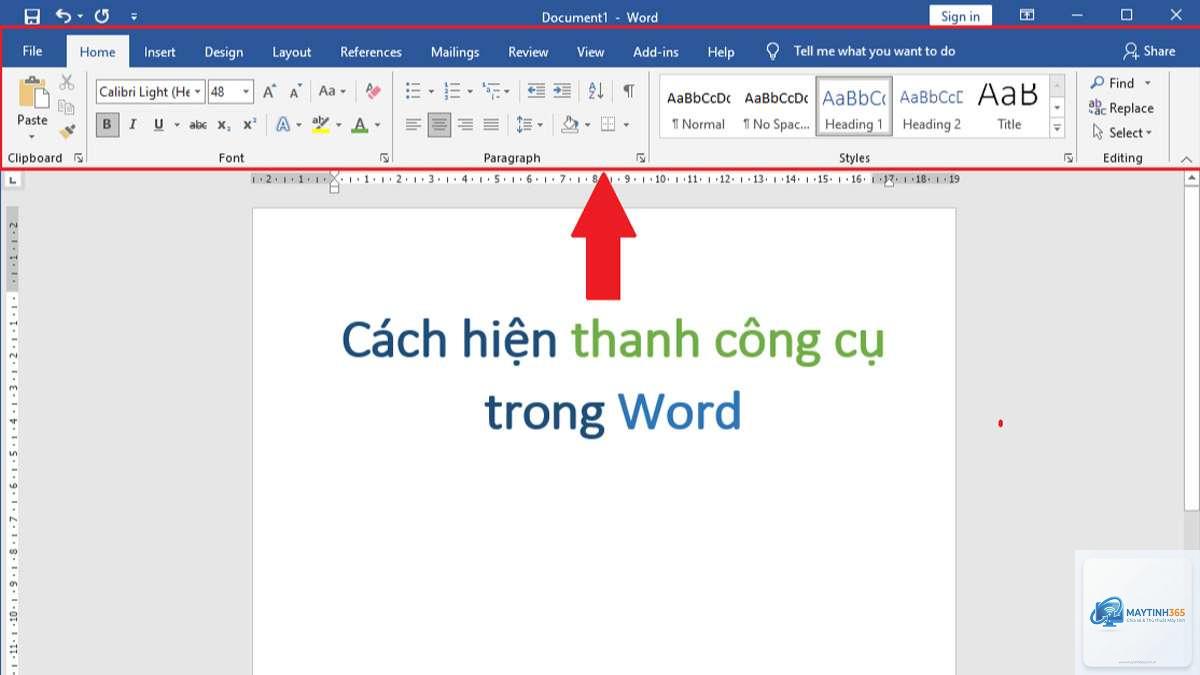The width and height of the screenshot is (1200, 675).
Task: Click Increase Indent icon
Action: click(562, 91)
